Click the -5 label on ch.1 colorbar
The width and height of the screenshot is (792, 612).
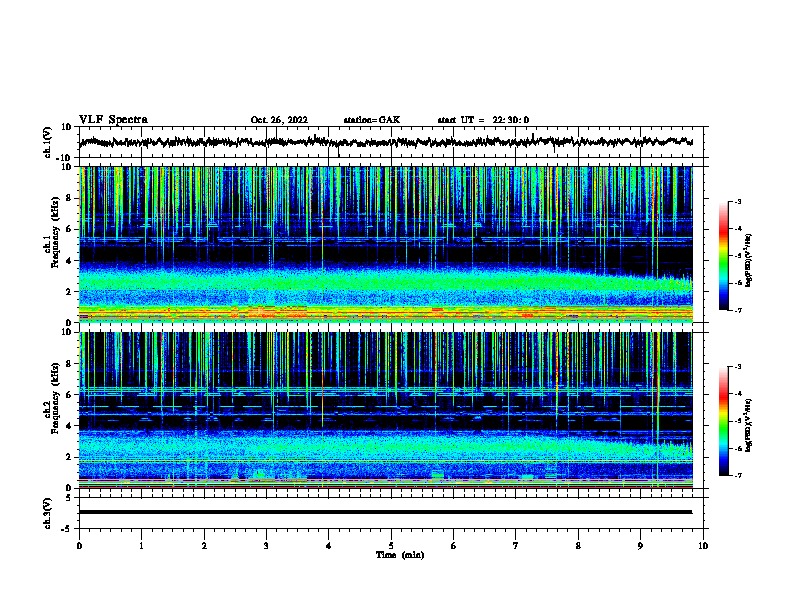[738, 256]
